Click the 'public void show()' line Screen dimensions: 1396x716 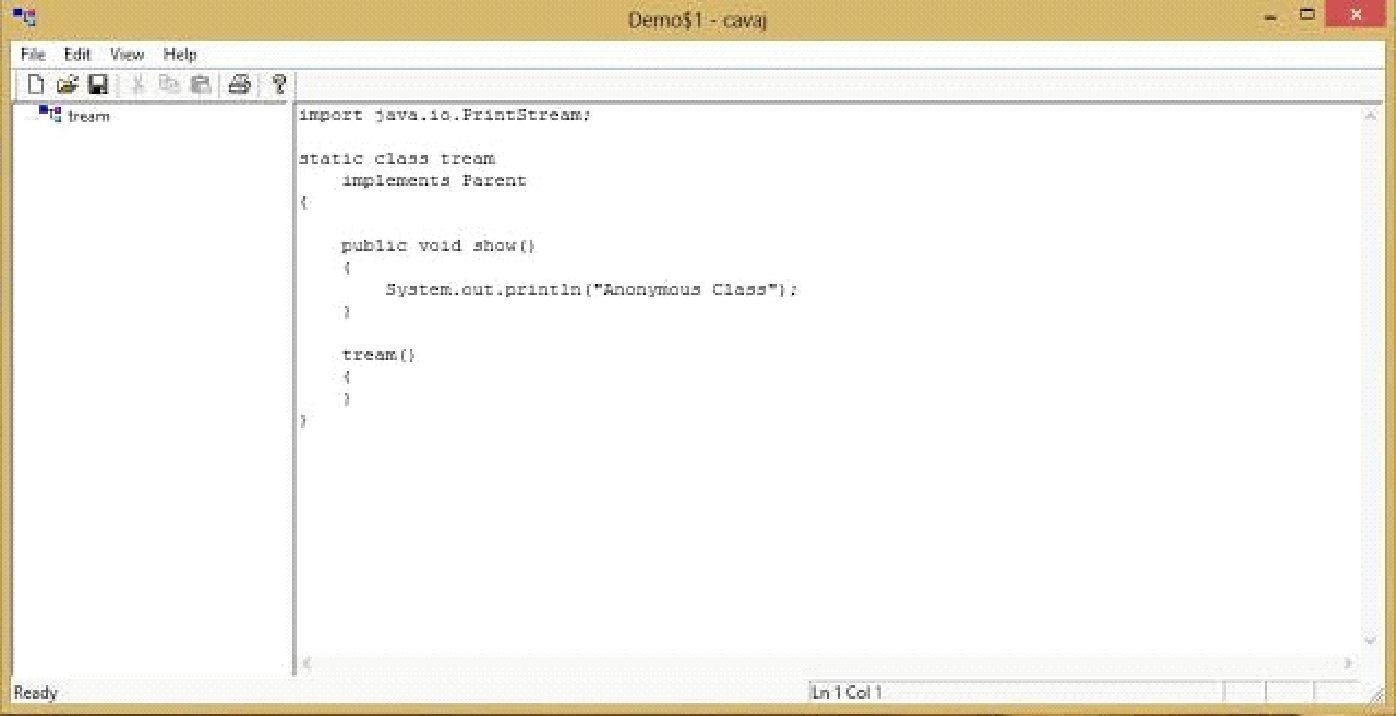point(439,246)
